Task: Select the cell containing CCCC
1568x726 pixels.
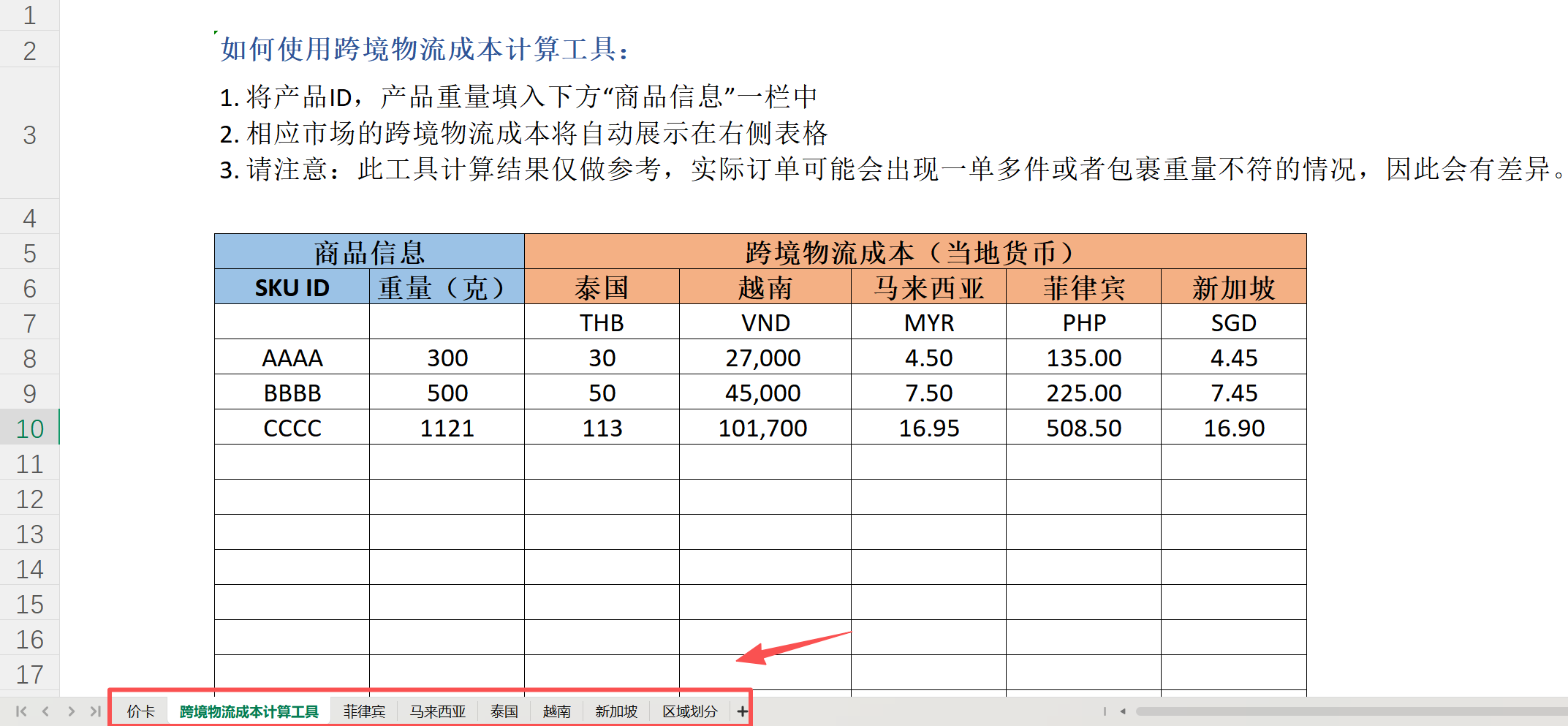Action: click(292, 428)
